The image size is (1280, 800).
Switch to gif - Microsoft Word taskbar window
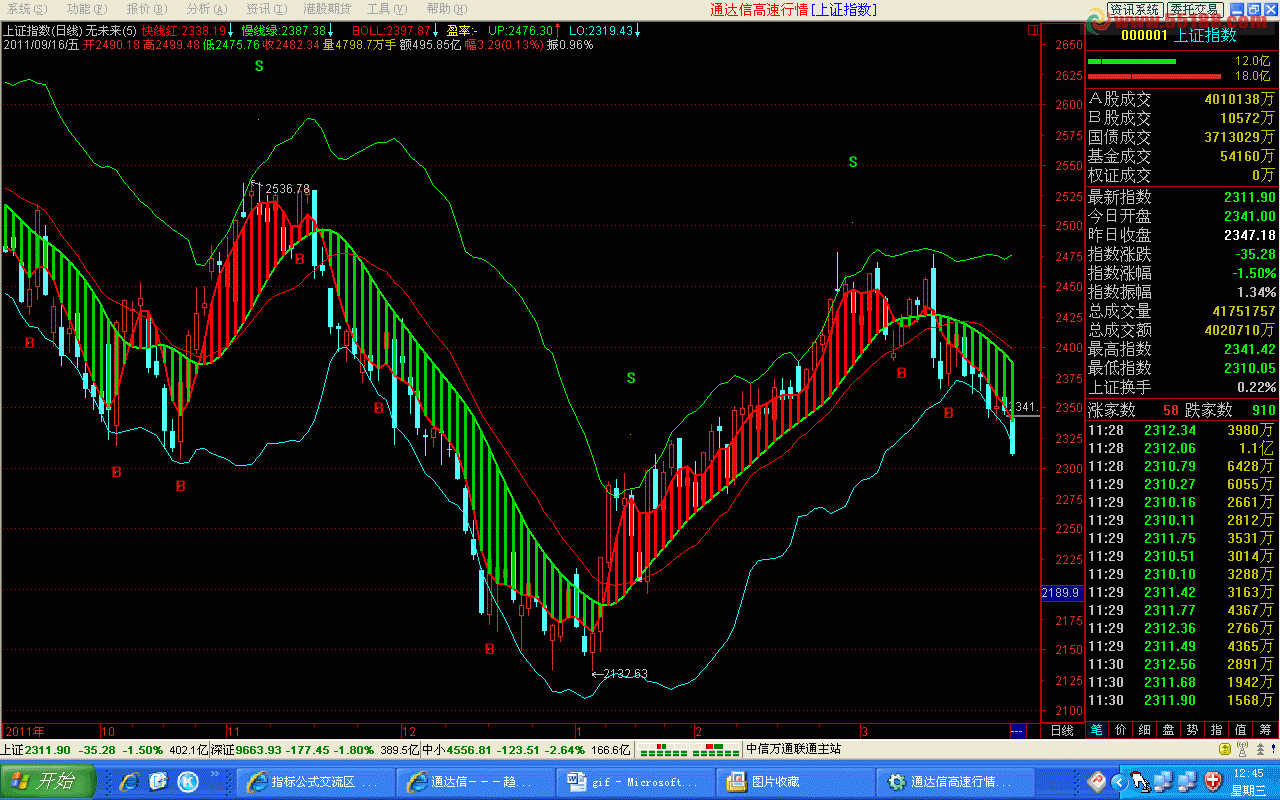pyautogui.click(x=634, y=782)
